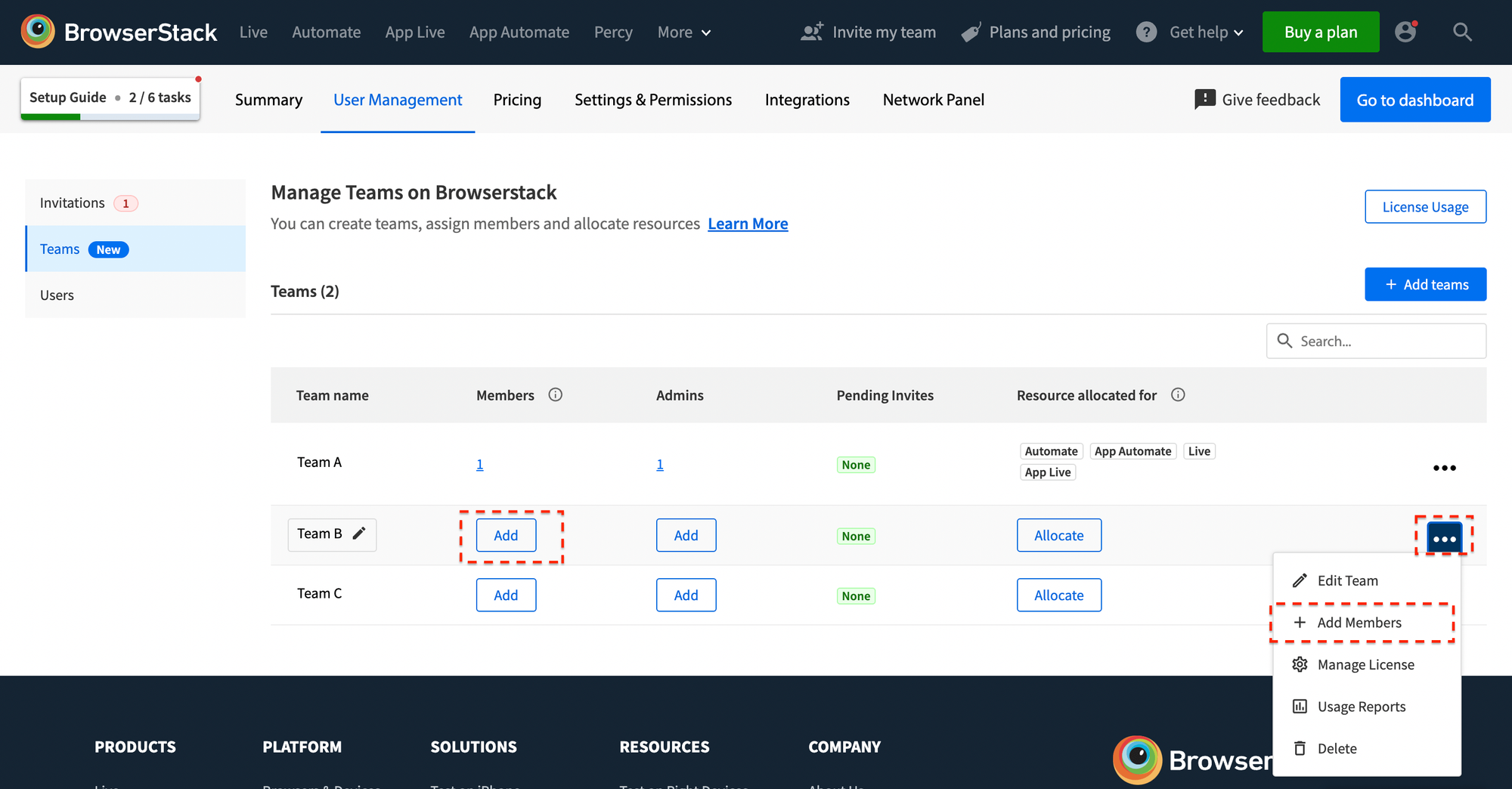Go to App Automate in top navigation
The image size is (1512, 789).
tap(519, 32)
